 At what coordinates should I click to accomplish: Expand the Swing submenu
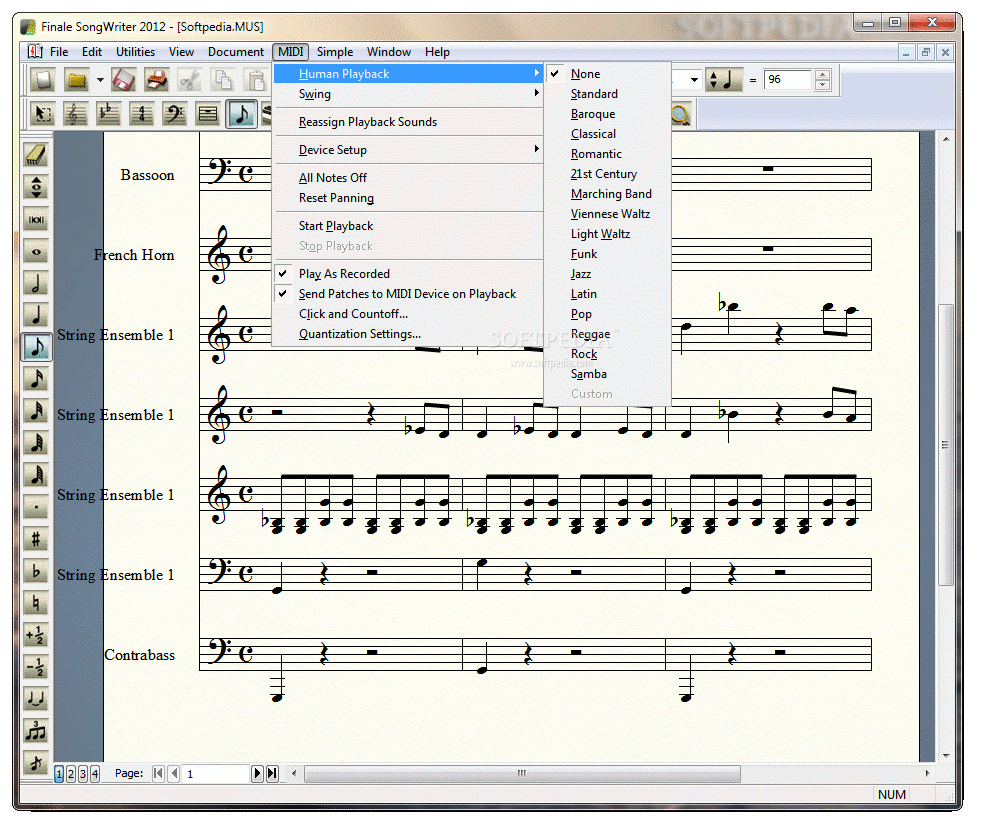click(408, 94)
